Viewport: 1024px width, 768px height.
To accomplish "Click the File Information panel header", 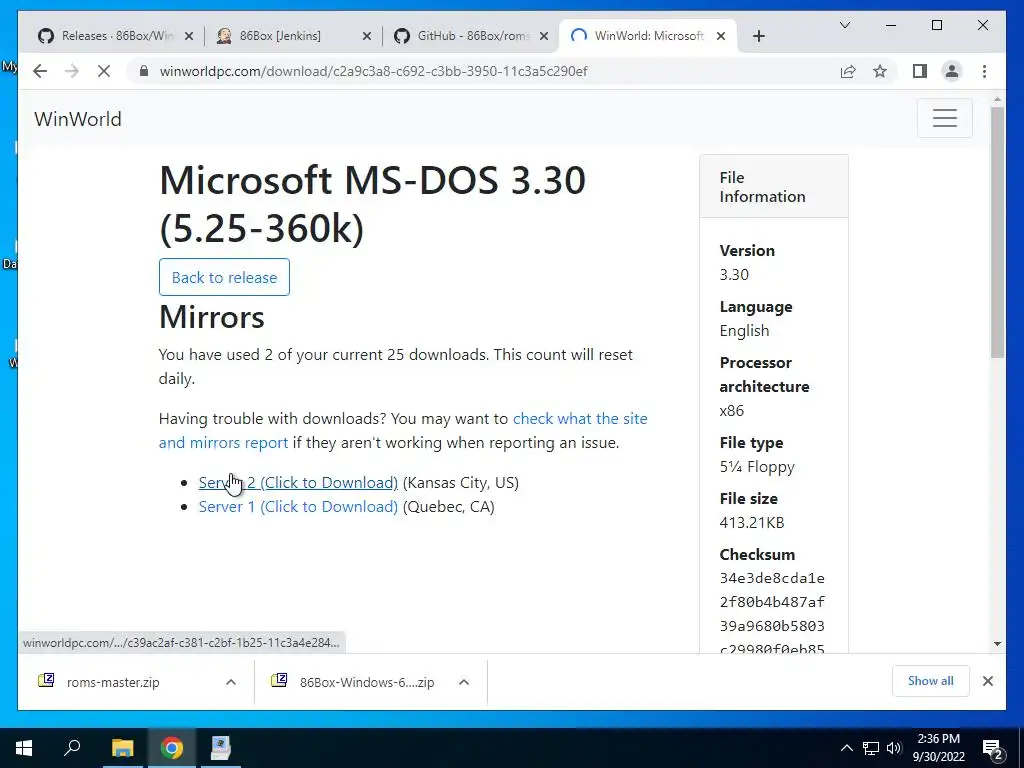I will coord(774,187).
